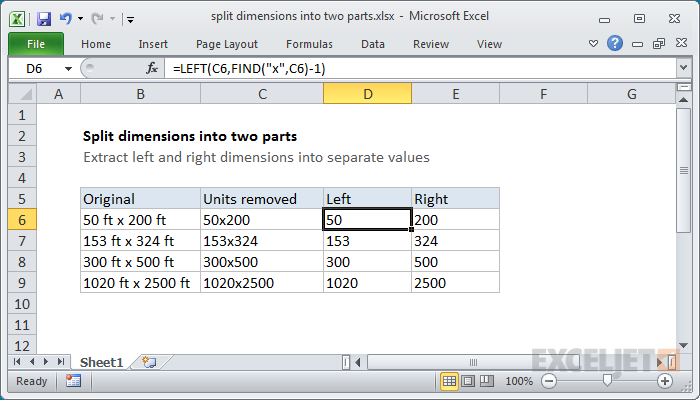Viewport: 700px width, 400px height.
Task: Select column D header
Action: [367, 94]
